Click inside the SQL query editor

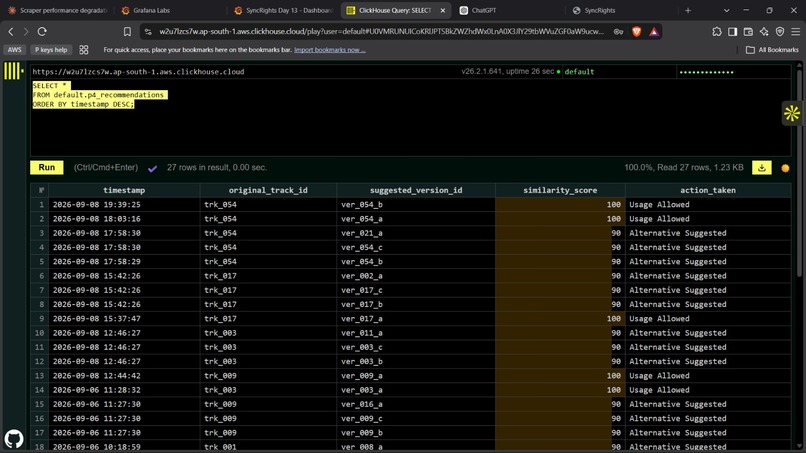coord(410,117)
